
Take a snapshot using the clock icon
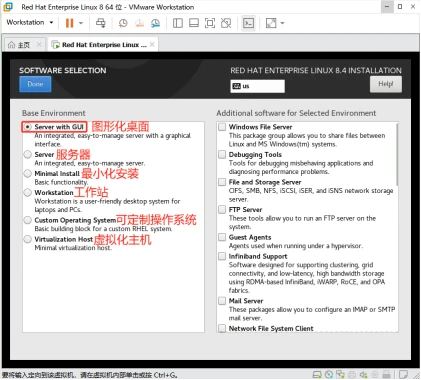tap(123, 23)
